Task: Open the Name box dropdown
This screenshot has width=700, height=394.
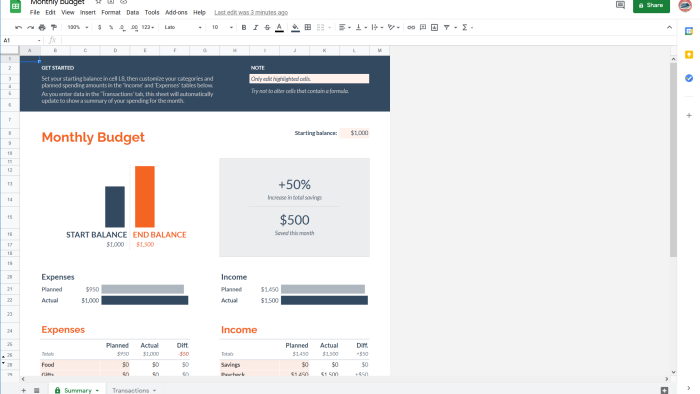Action: point(39,41)
